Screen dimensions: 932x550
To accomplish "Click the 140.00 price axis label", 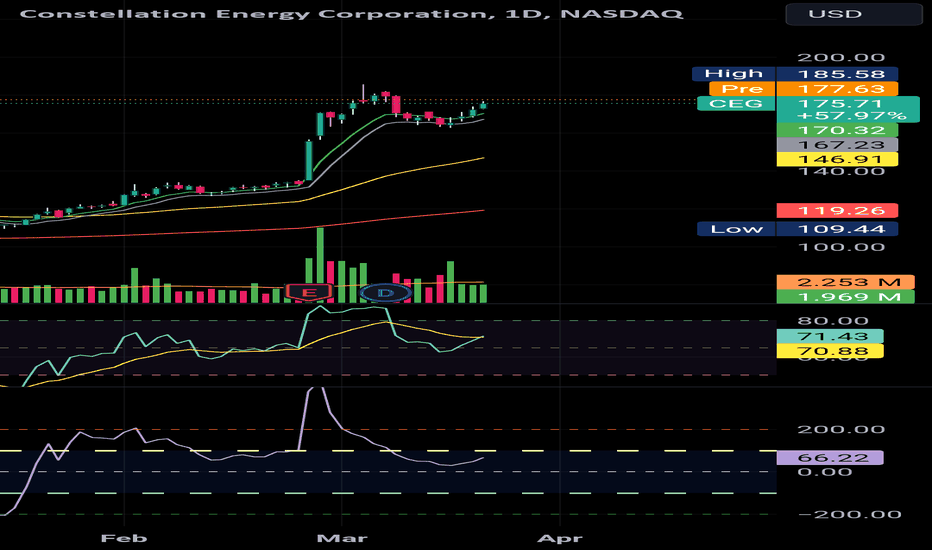I will pos(841,171).
